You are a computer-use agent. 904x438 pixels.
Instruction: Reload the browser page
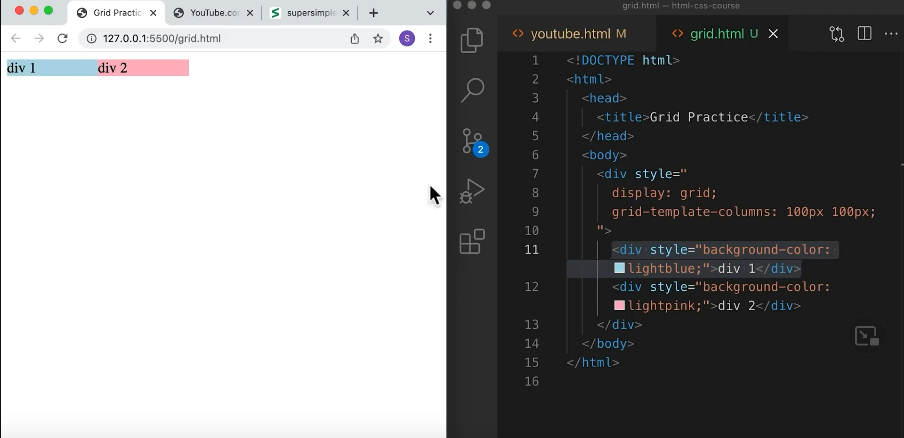[x=62, y=38]
